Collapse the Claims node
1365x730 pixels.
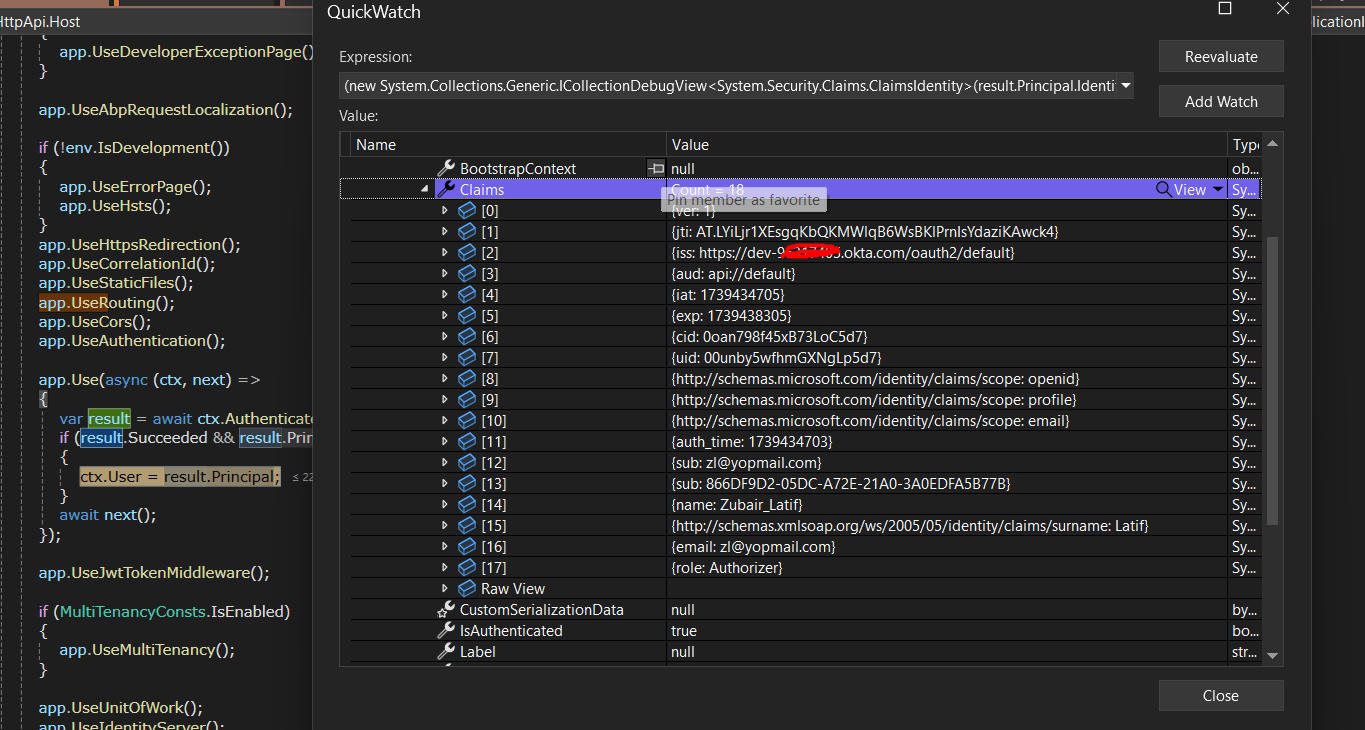[424, 190]
